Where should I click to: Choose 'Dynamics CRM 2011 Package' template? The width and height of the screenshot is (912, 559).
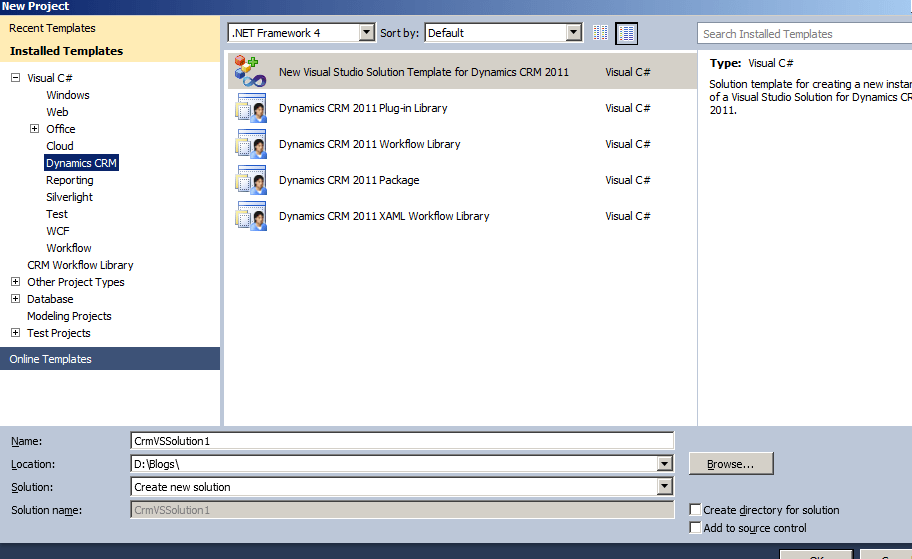point(462,180)
